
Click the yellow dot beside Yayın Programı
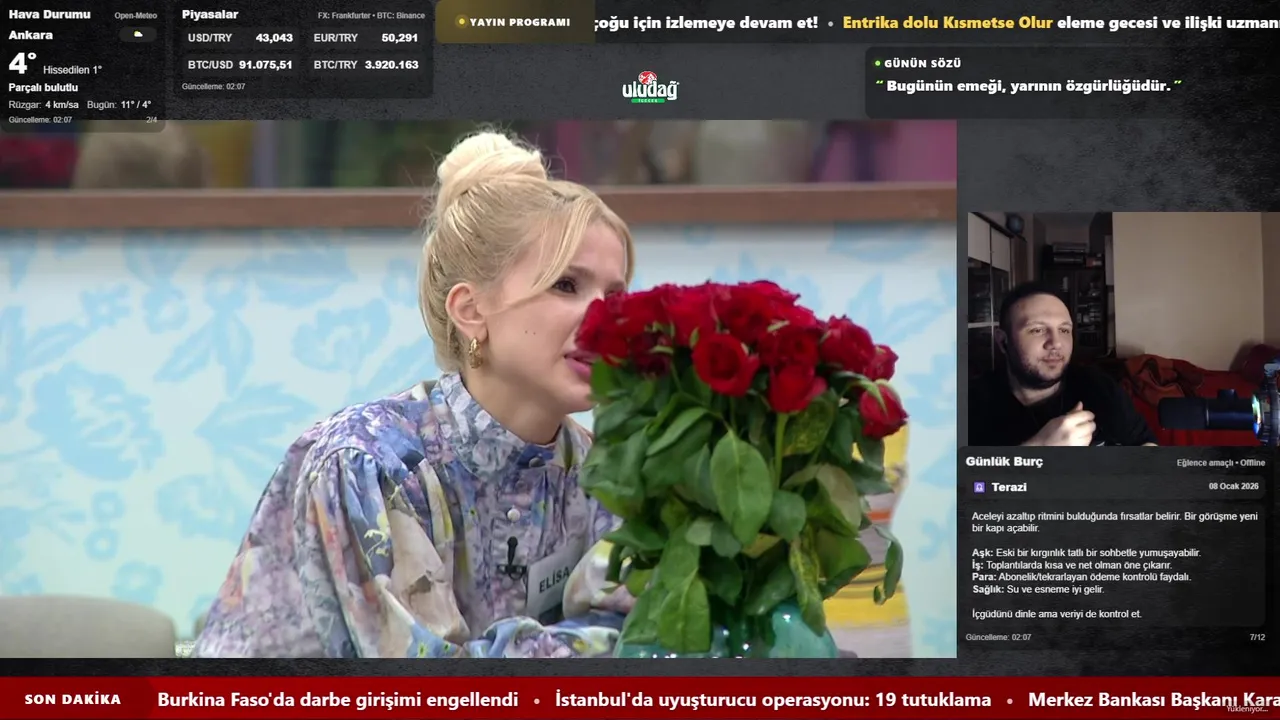click(x=461, y=22)
